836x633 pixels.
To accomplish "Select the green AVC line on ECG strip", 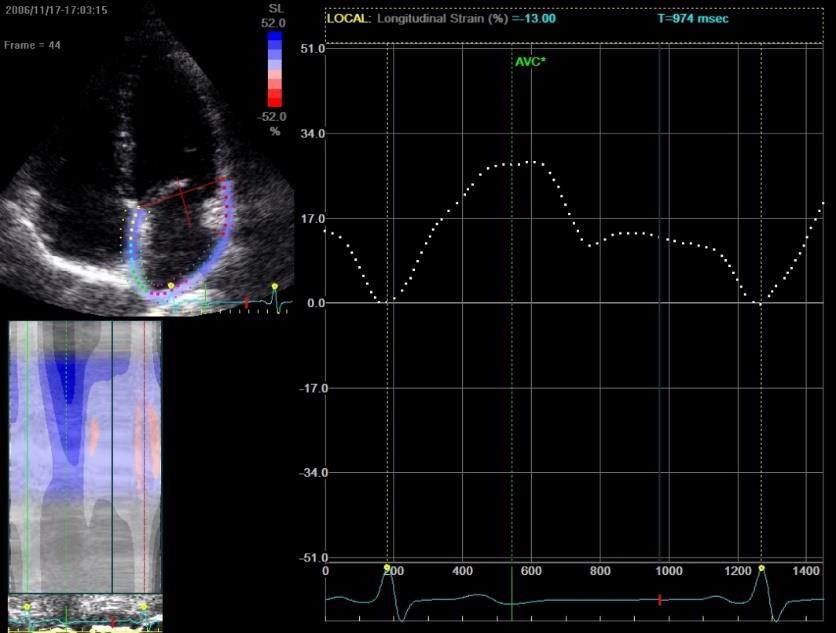I will [511, 593].
